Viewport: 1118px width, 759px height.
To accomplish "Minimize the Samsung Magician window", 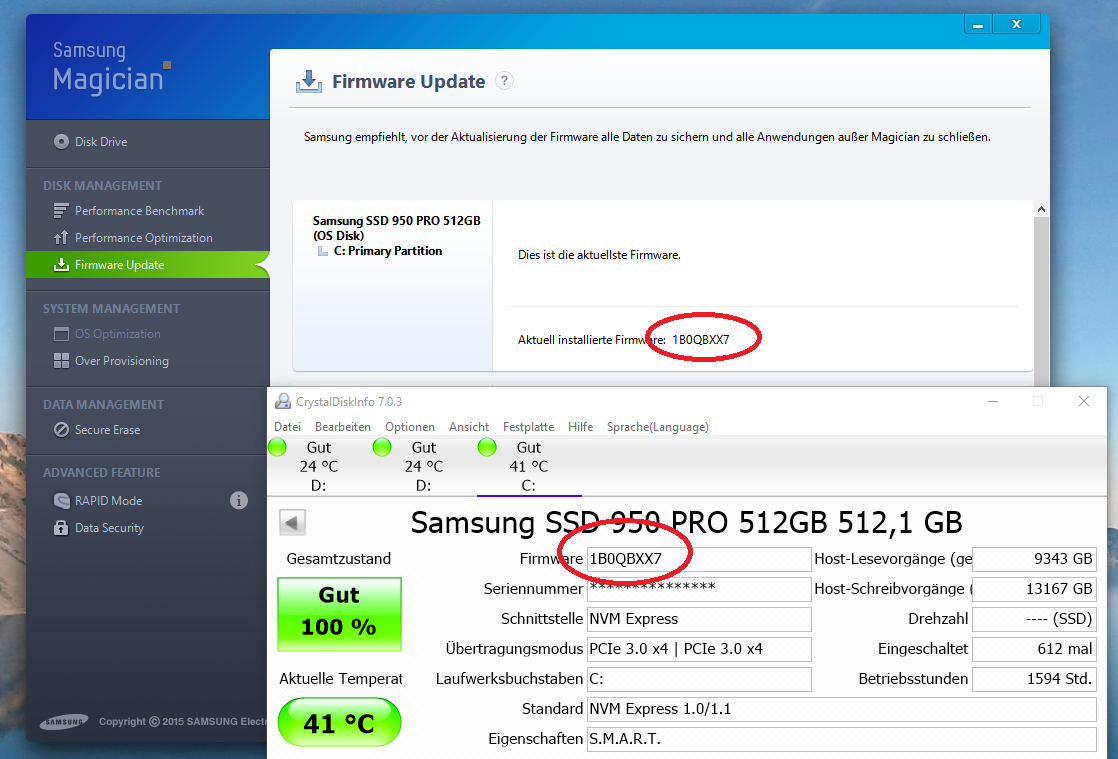I will click(x=978, y=24).
